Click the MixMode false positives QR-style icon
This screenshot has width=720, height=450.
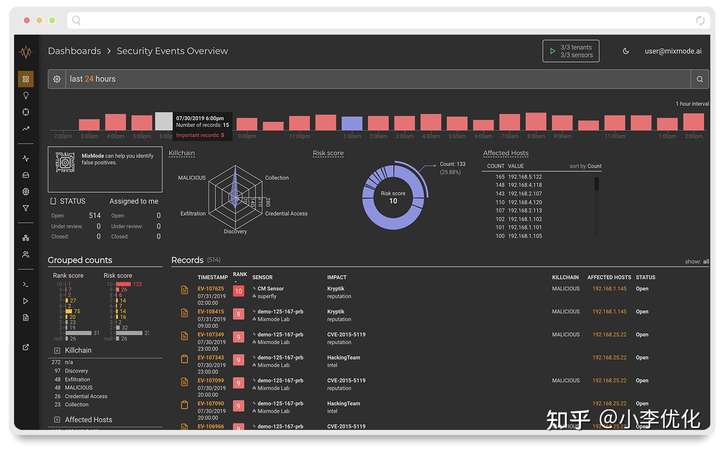65,162
